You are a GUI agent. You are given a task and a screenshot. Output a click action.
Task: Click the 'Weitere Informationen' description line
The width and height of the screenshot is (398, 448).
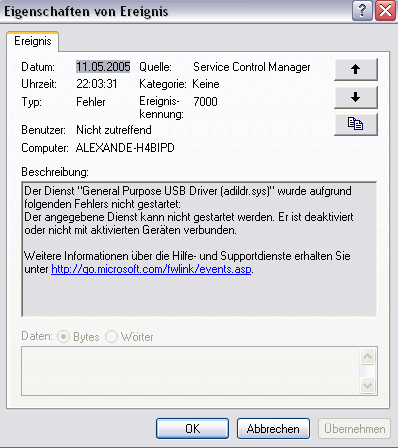click(187, 256)
